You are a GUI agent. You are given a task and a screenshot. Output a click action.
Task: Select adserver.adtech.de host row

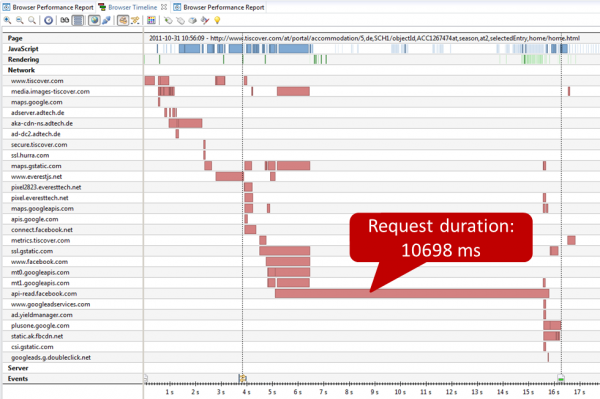pyautogui.click(x=73, y=113)
